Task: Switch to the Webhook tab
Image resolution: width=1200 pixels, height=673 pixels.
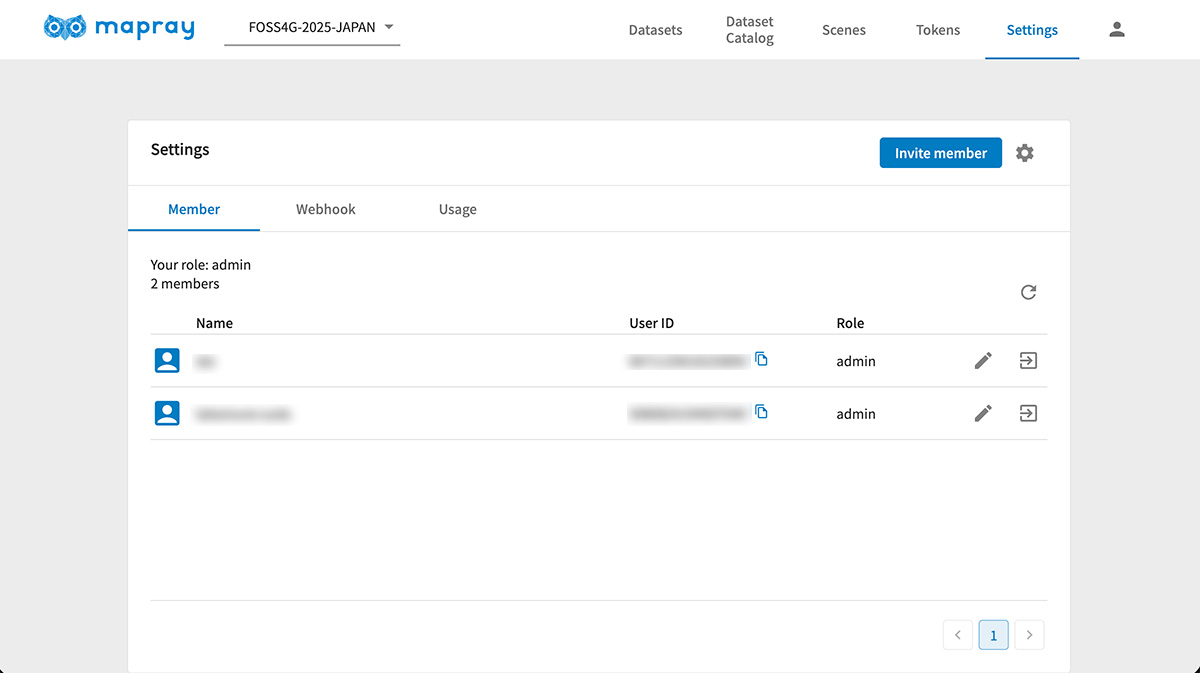Action: coord(325,209)
